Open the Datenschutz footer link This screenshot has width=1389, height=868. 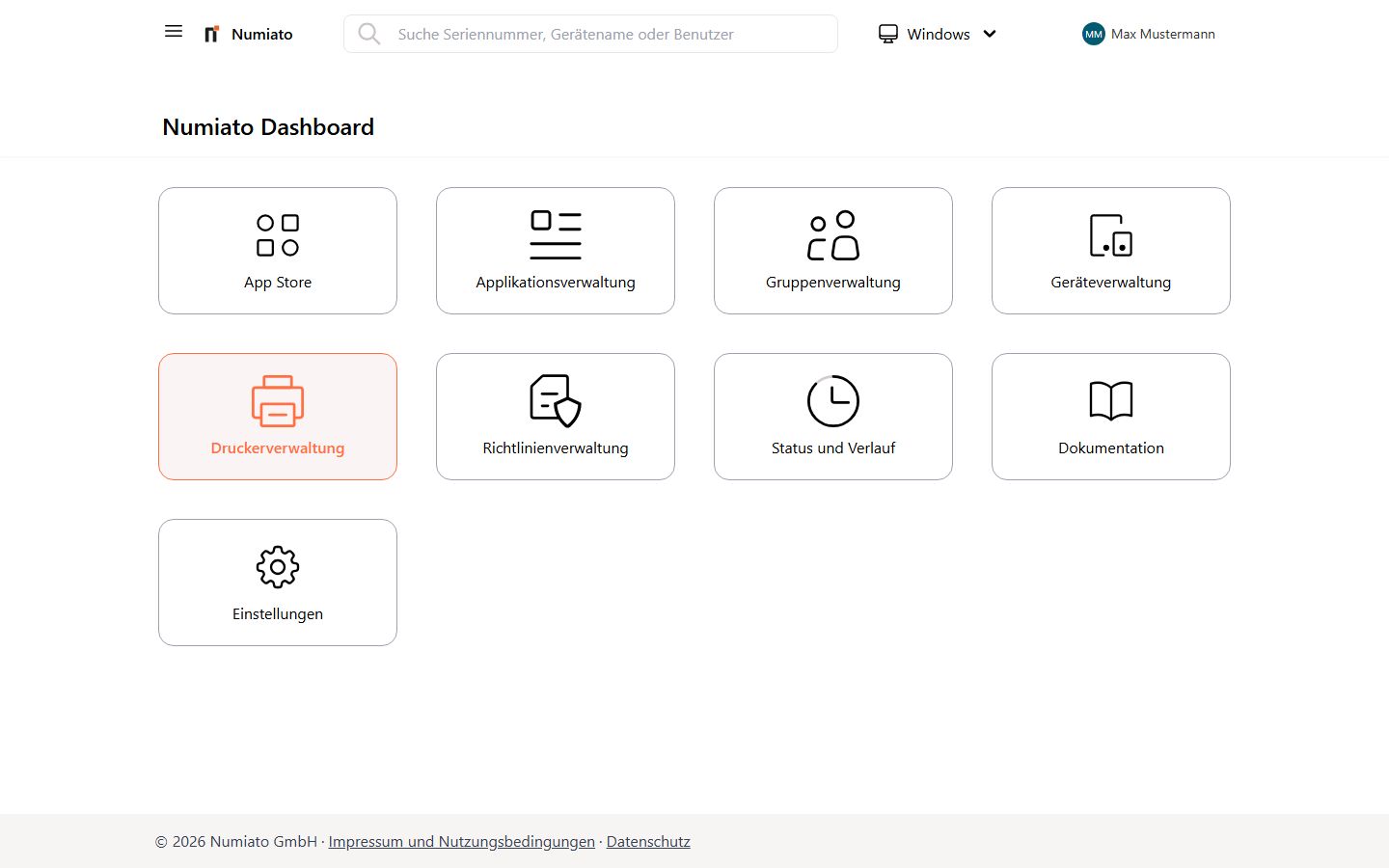point(648,841)
